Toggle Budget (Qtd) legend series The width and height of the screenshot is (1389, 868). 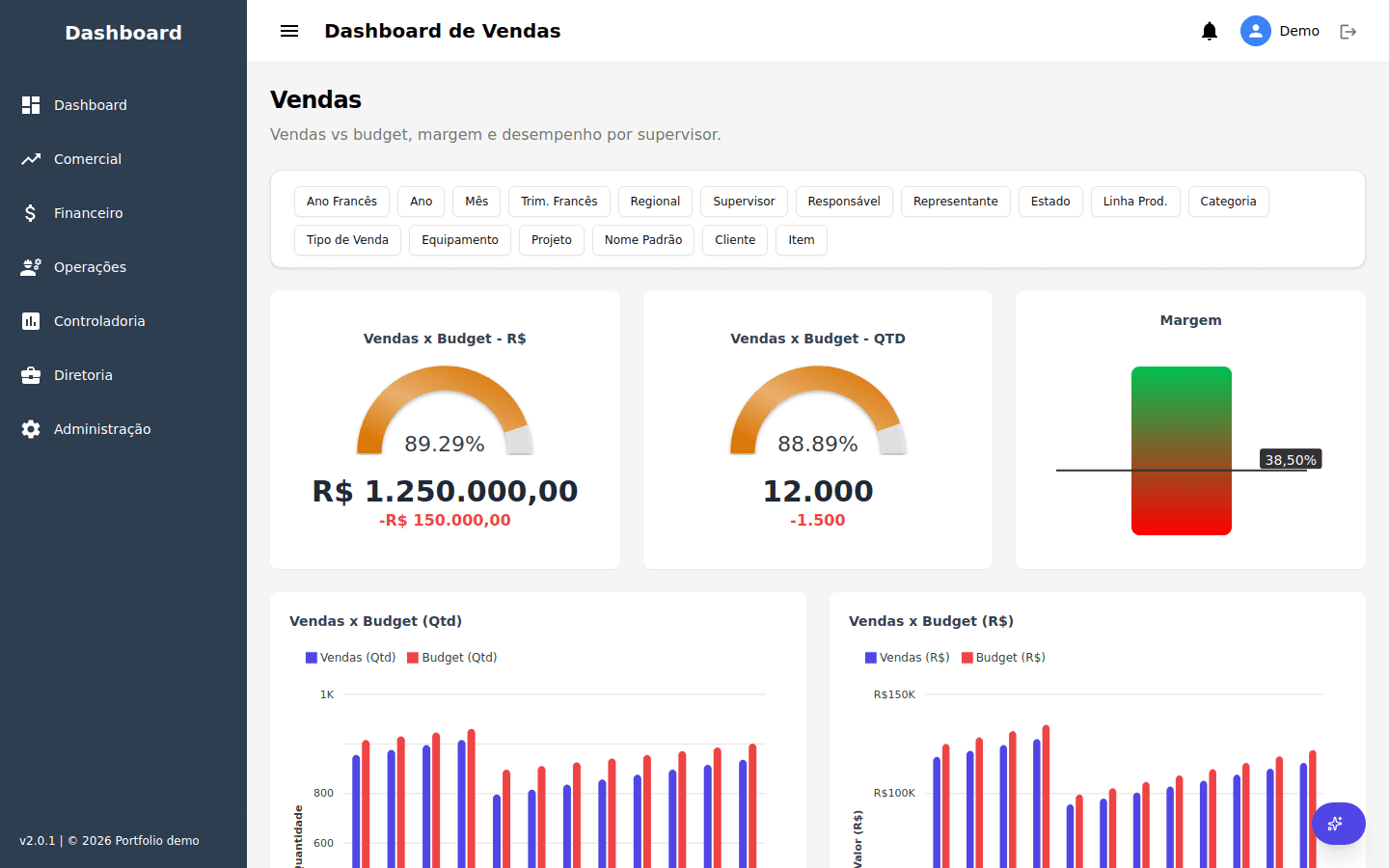point(452,658)
